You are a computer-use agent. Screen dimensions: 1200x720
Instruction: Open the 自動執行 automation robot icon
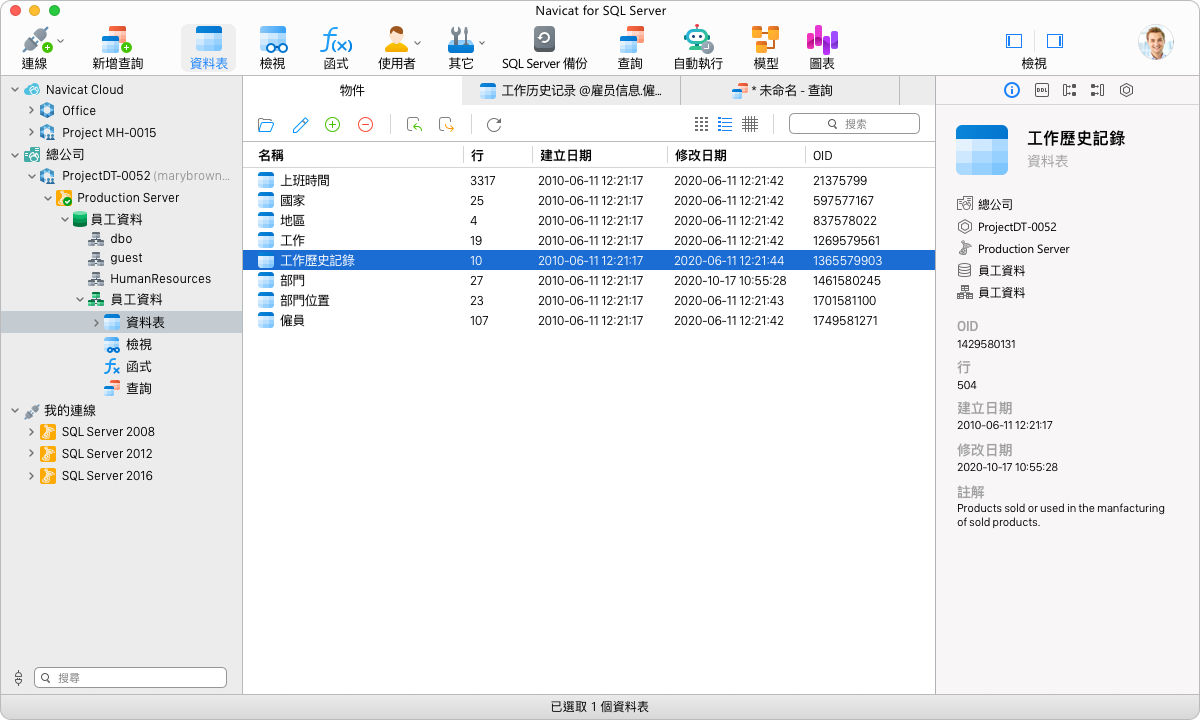(698, 41)
